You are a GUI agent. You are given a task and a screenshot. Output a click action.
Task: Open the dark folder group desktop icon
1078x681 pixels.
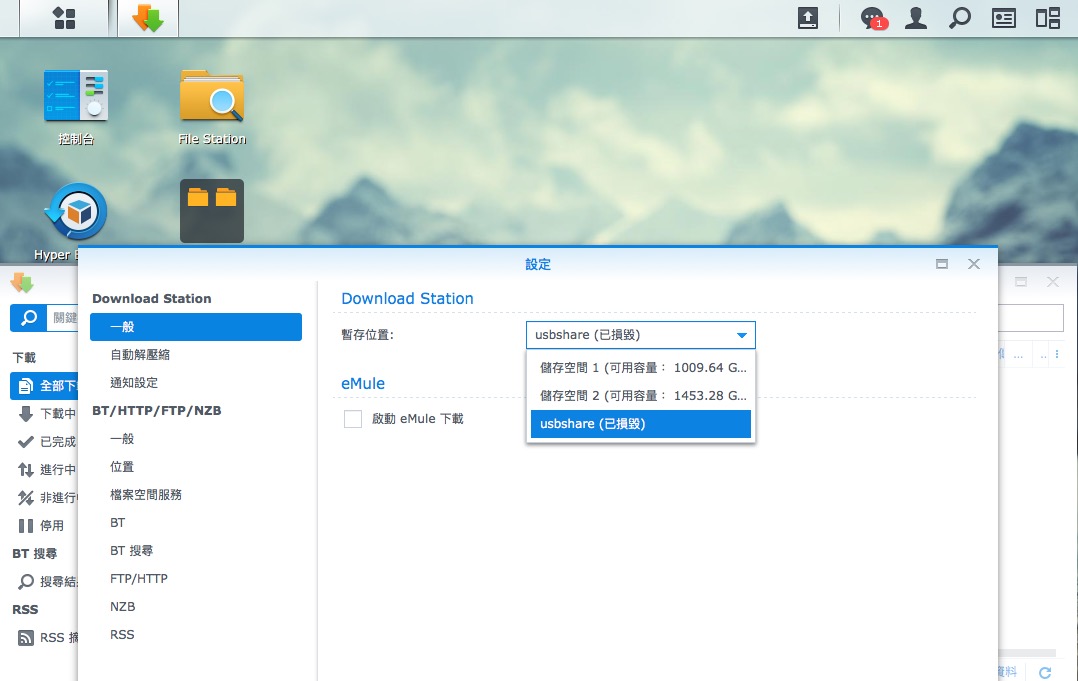click(x=212, y=210)
